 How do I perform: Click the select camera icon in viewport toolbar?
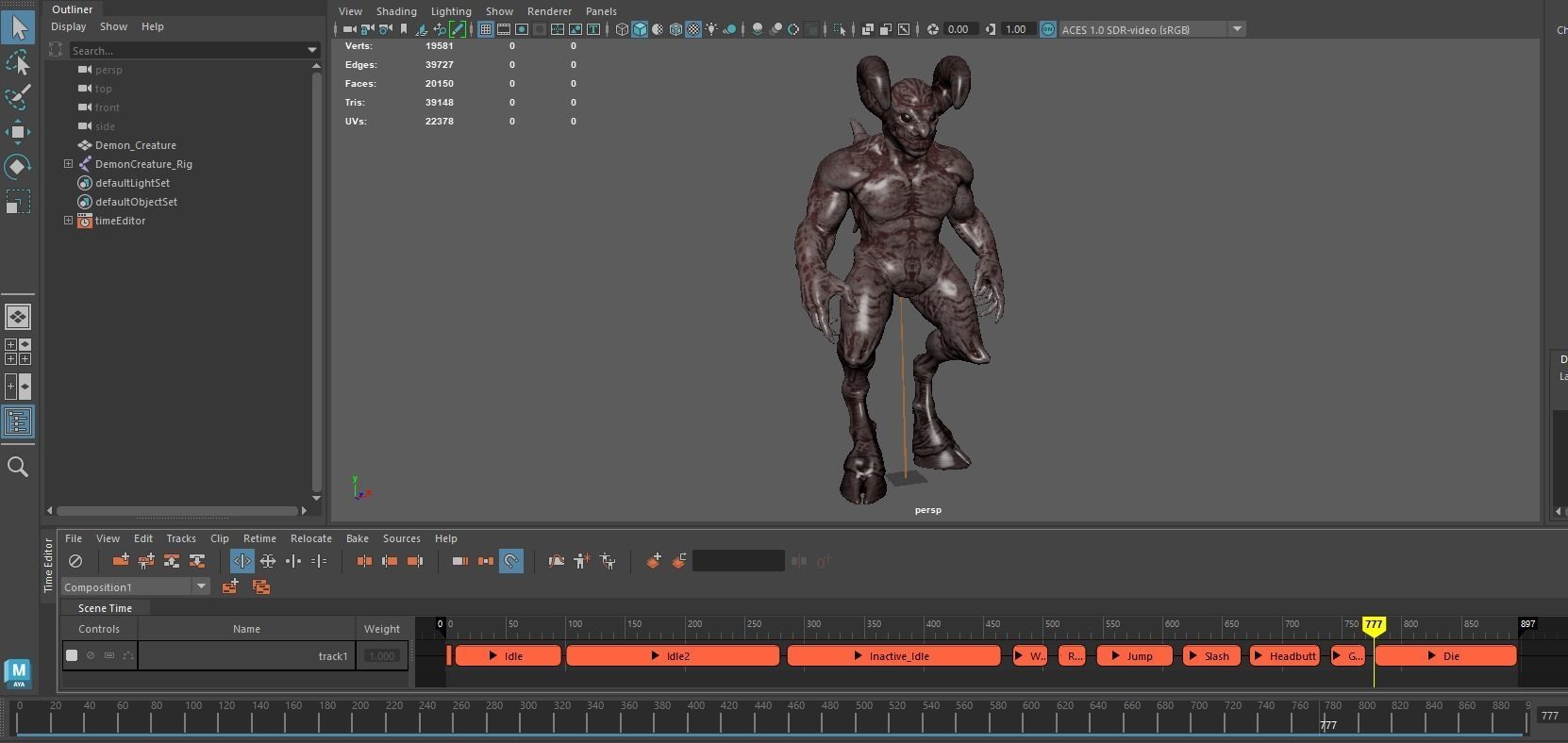[x=349, y=29]
